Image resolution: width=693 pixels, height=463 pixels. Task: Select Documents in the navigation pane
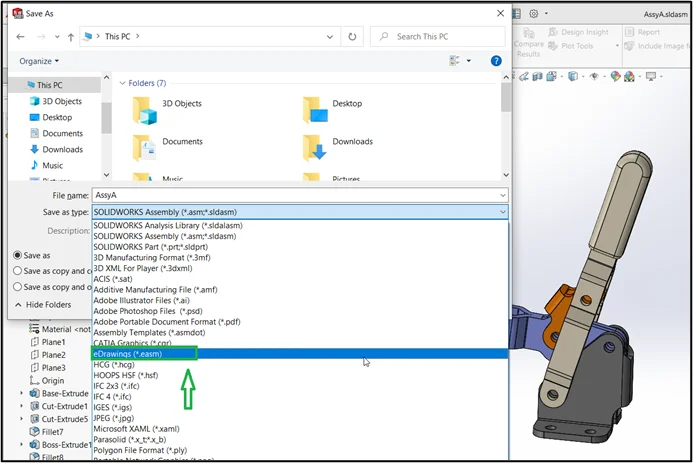coord(56,133)
